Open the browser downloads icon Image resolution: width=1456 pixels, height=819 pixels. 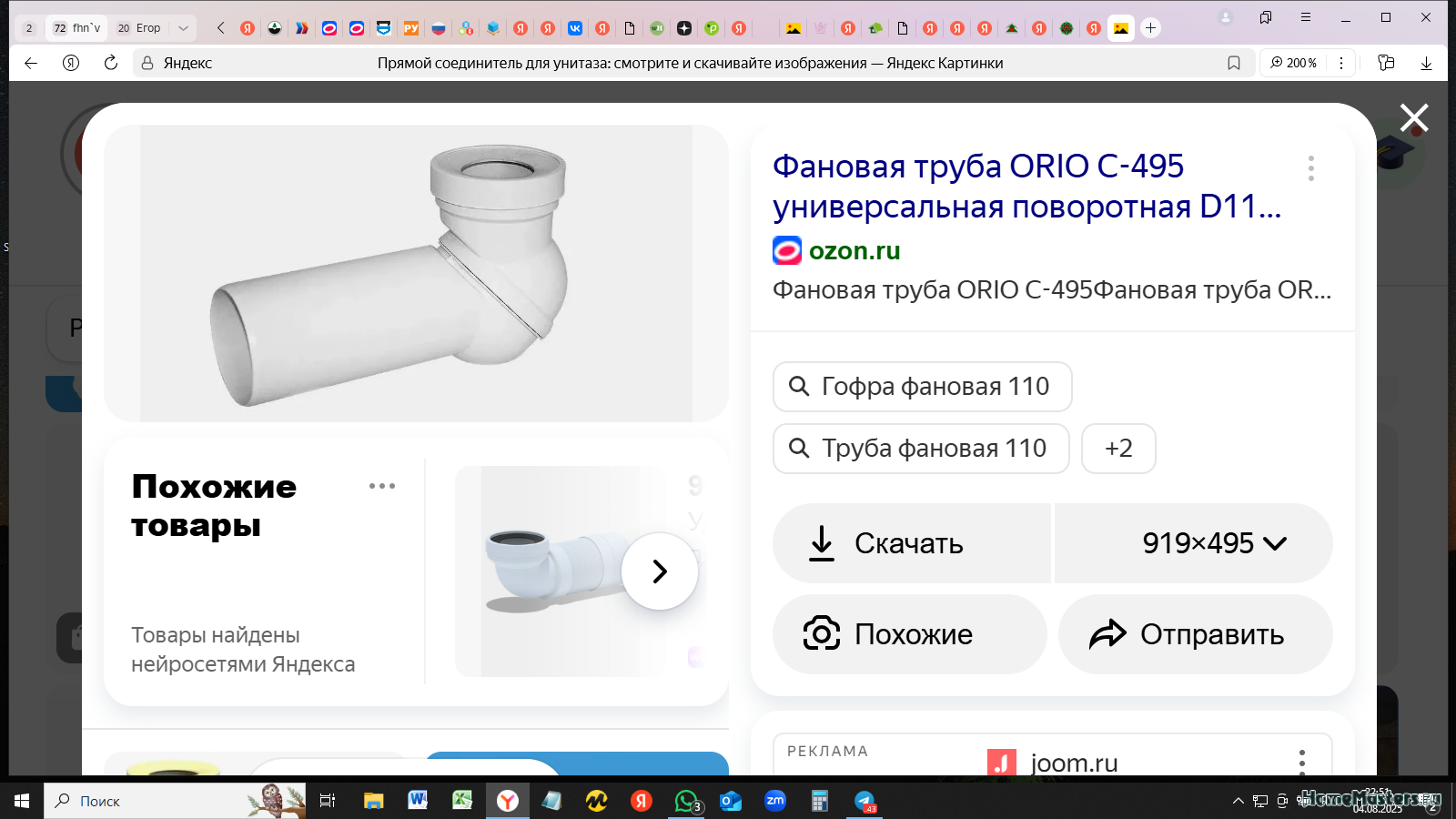coord(1426,63)
